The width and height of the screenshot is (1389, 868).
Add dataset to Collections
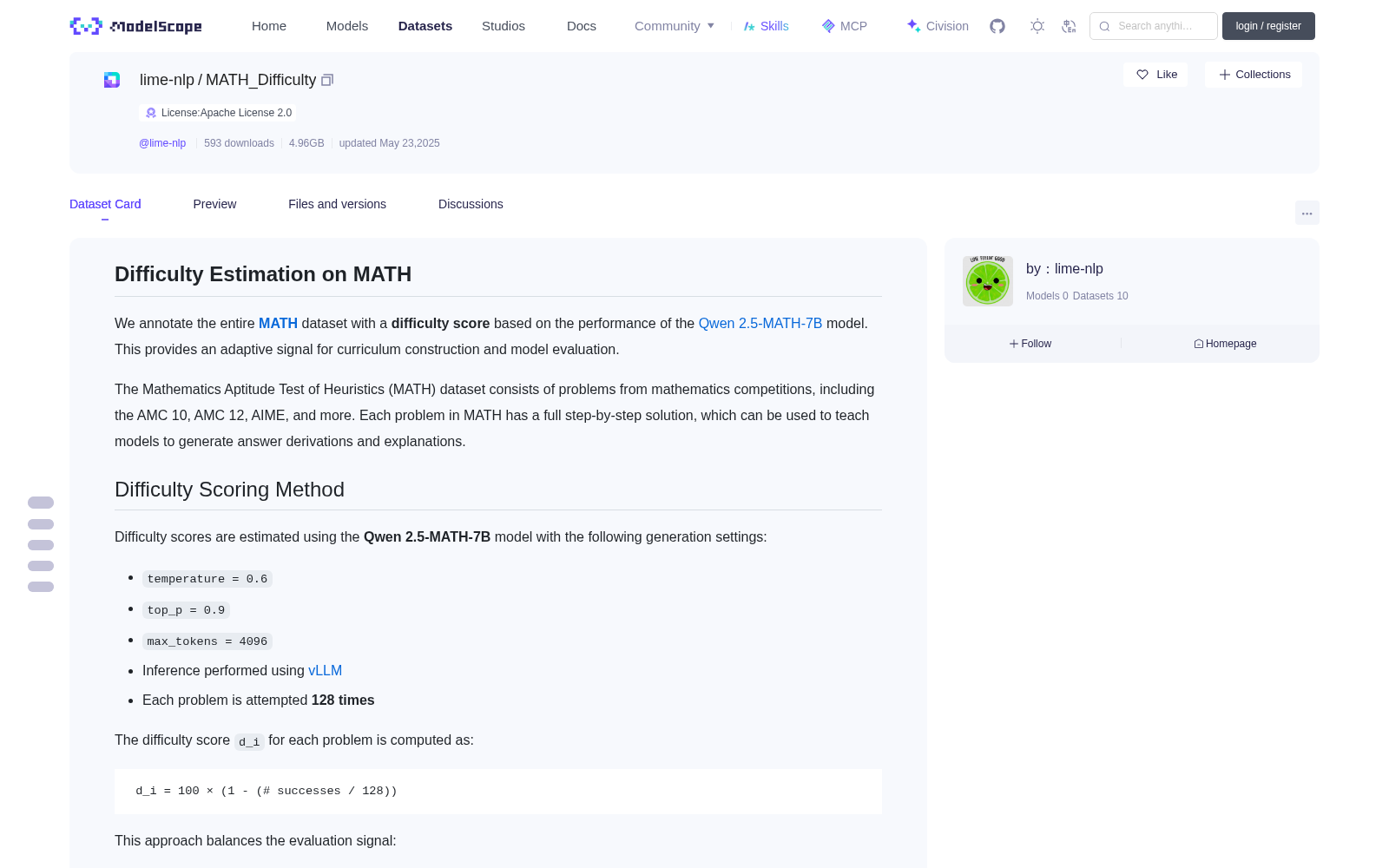(x=1254, y=75)
